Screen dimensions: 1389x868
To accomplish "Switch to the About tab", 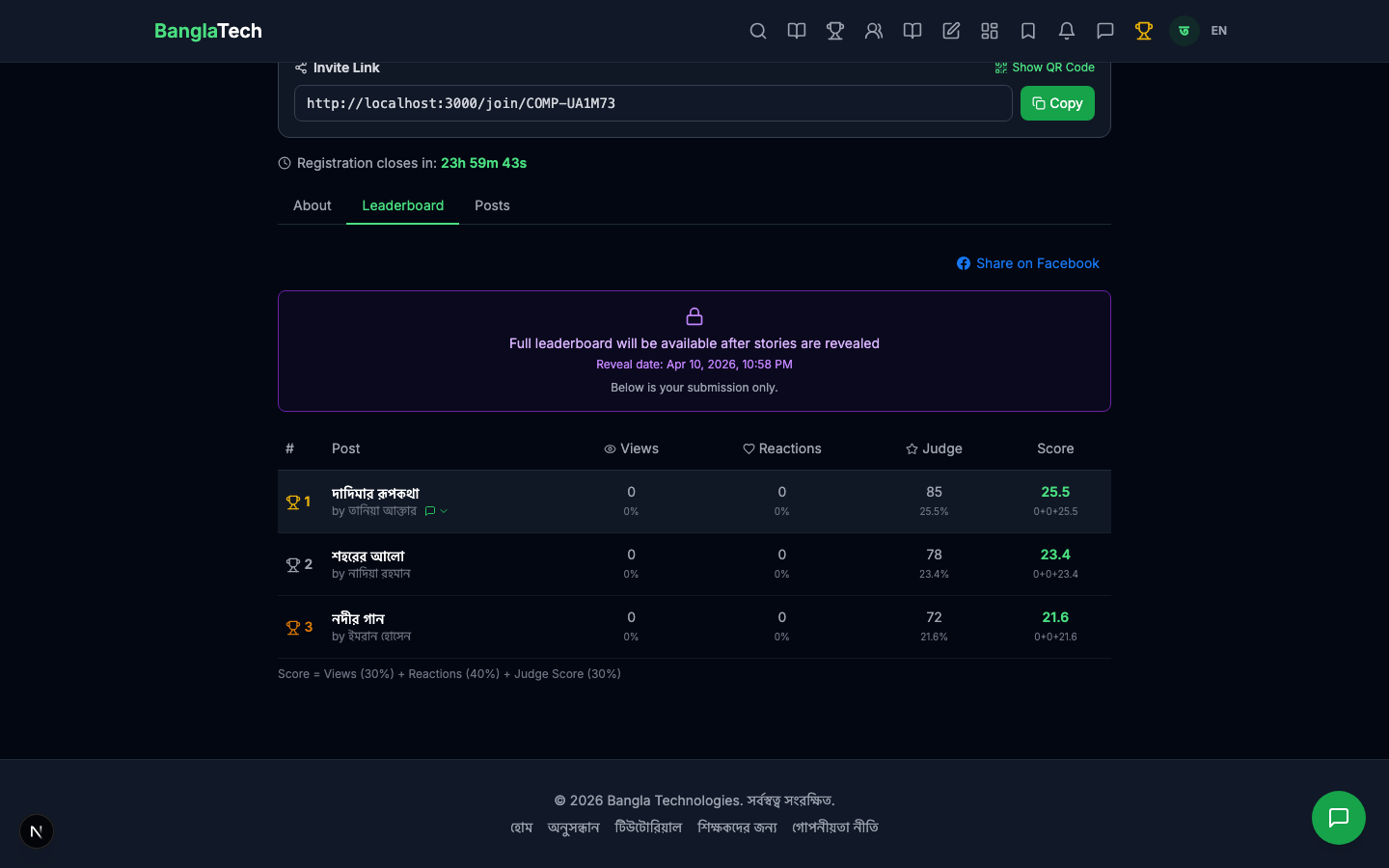I will pyautogui.click(x=312, y=205).
